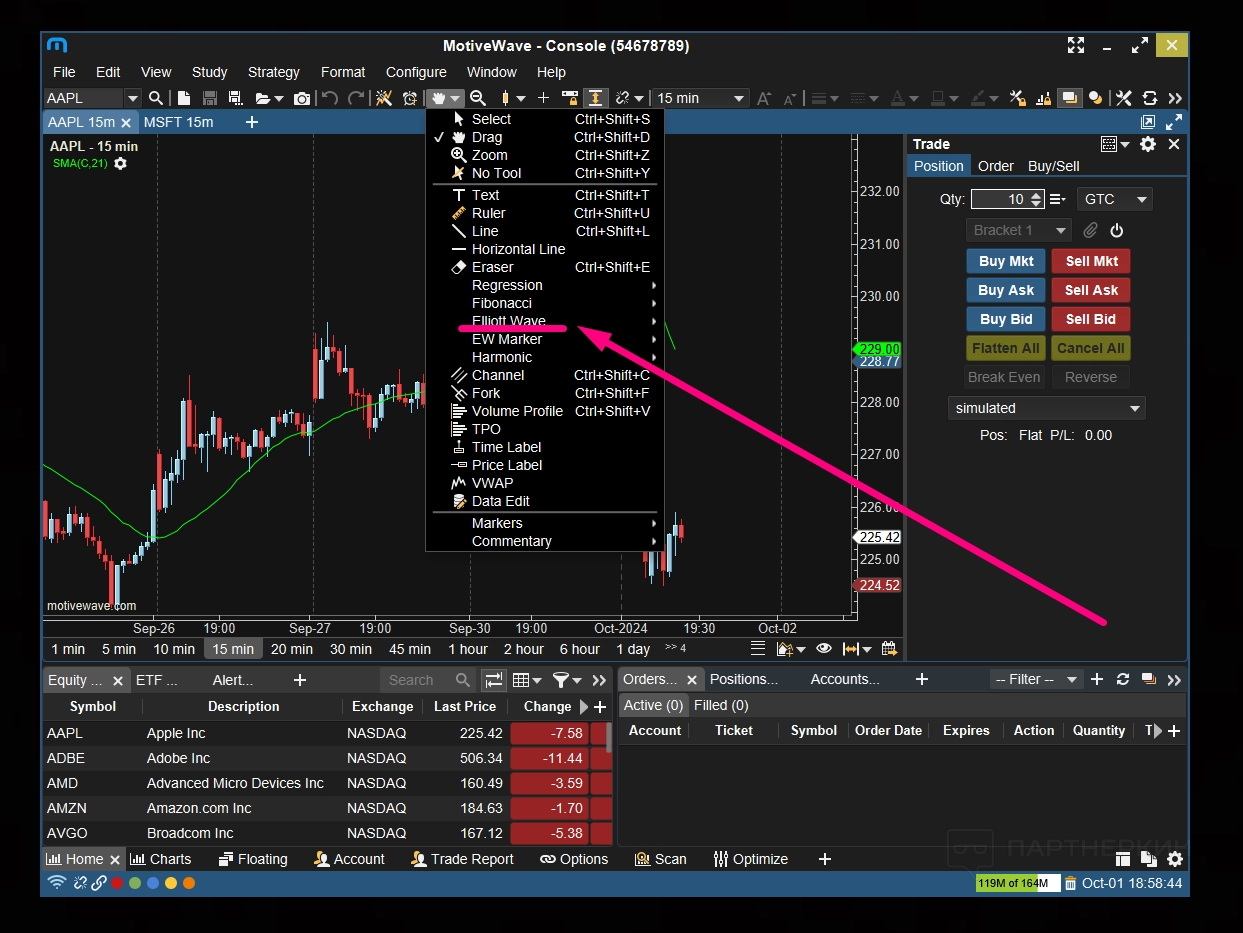
Task: Open the Trade Report tab
Action: coord(462,859)
